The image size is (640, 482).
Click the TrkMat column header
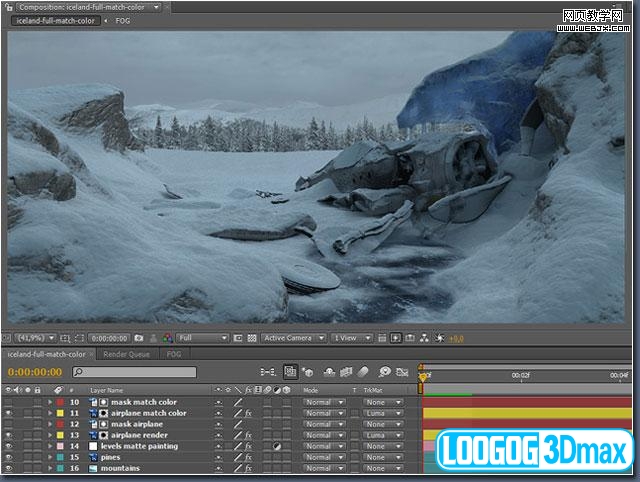click(x=373, y=390)
